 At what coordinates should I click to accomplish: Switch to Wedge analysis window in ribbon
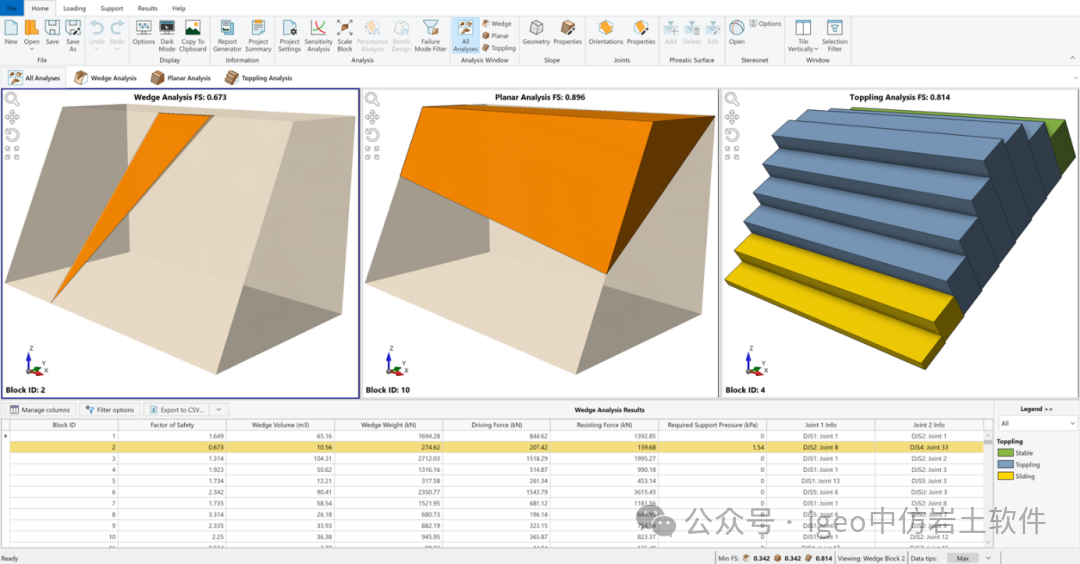[x=497, y=23]
